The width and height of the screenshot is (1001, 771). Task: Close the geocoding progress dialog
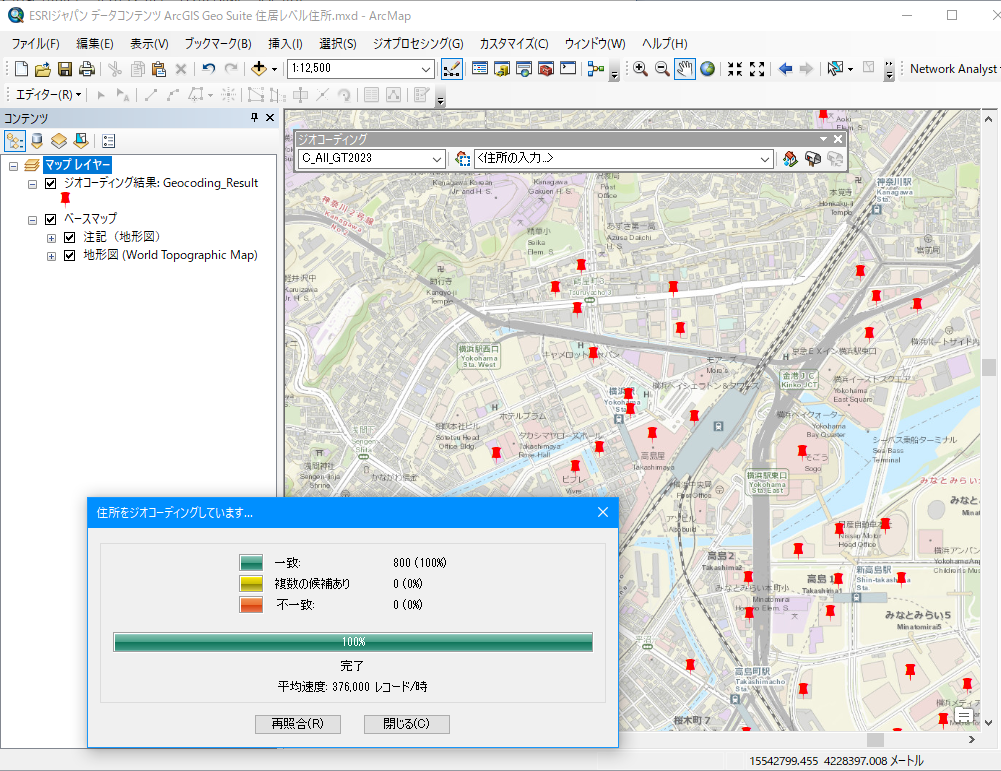coord(603,513)
